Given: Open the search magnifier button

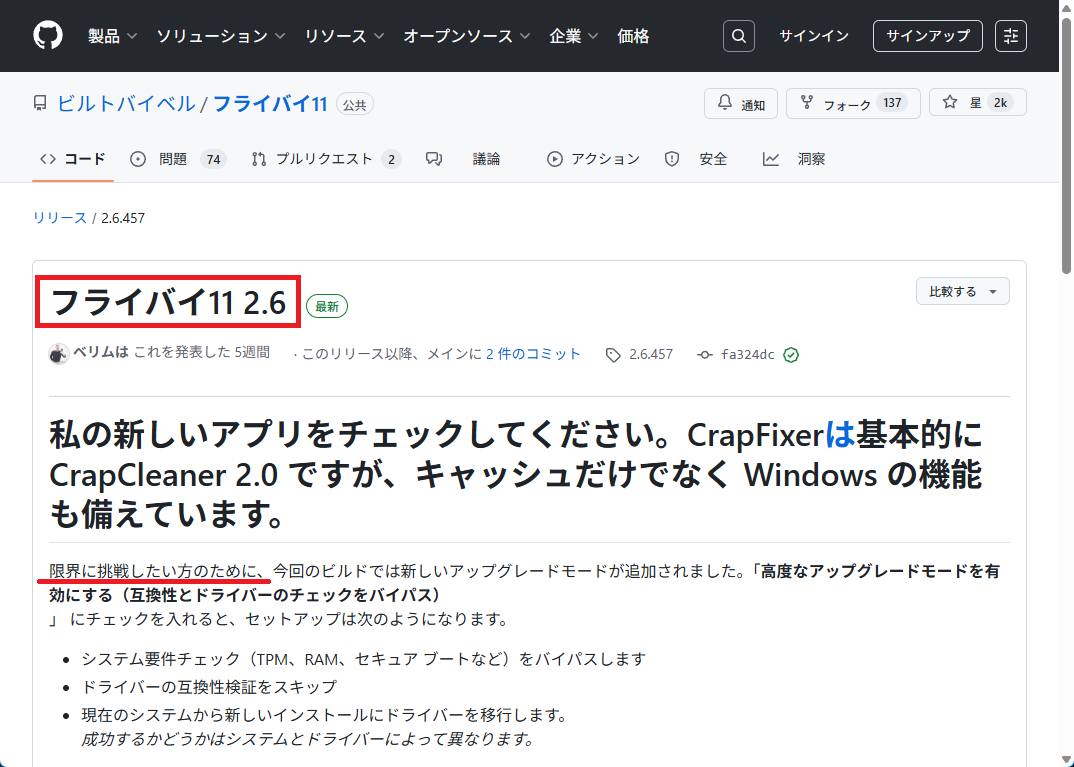Looking at the screenshot, I should coord(738,36).
